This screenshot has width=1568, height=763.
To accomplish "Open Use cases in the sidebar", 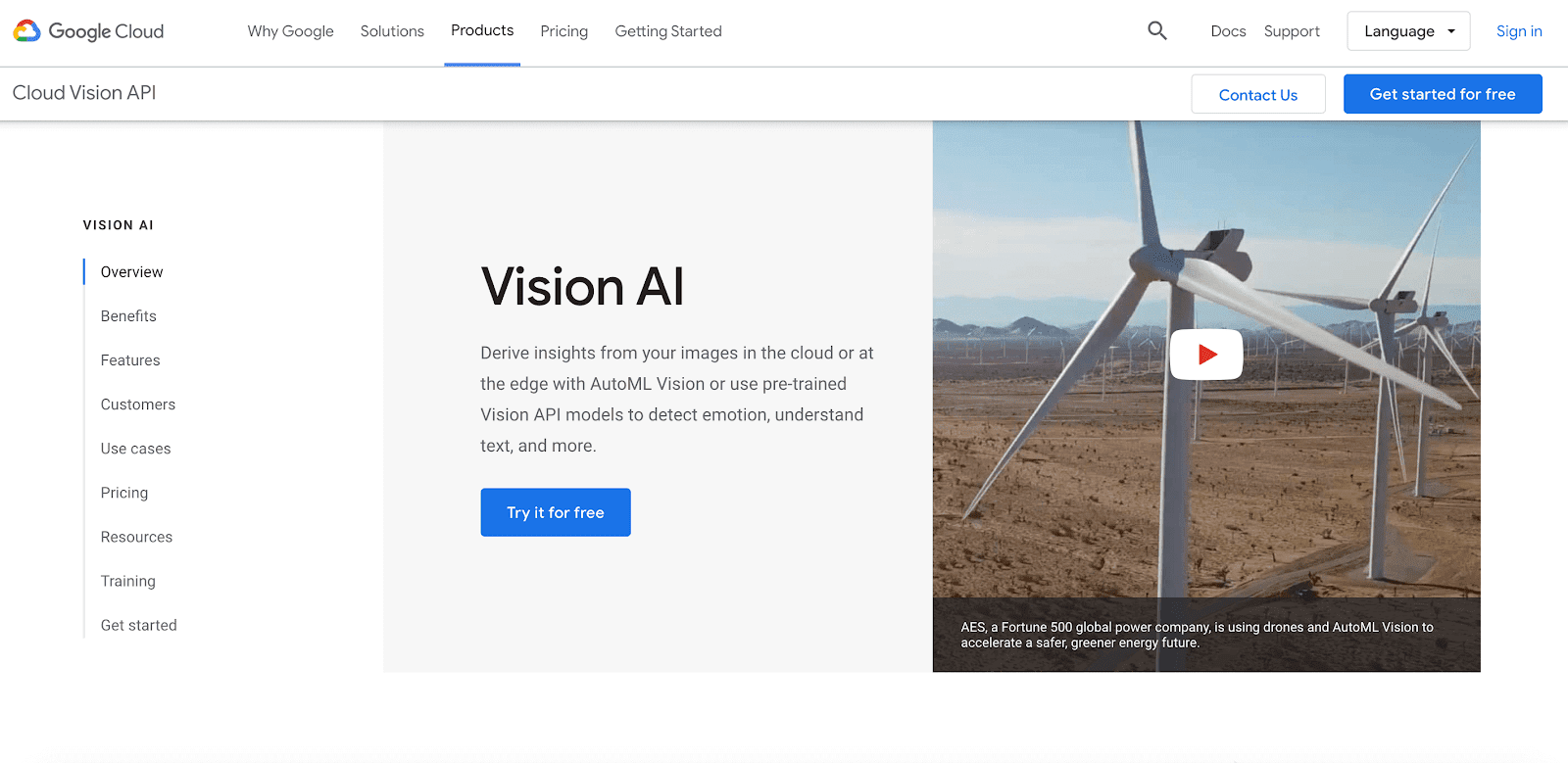I will (136, 449).
